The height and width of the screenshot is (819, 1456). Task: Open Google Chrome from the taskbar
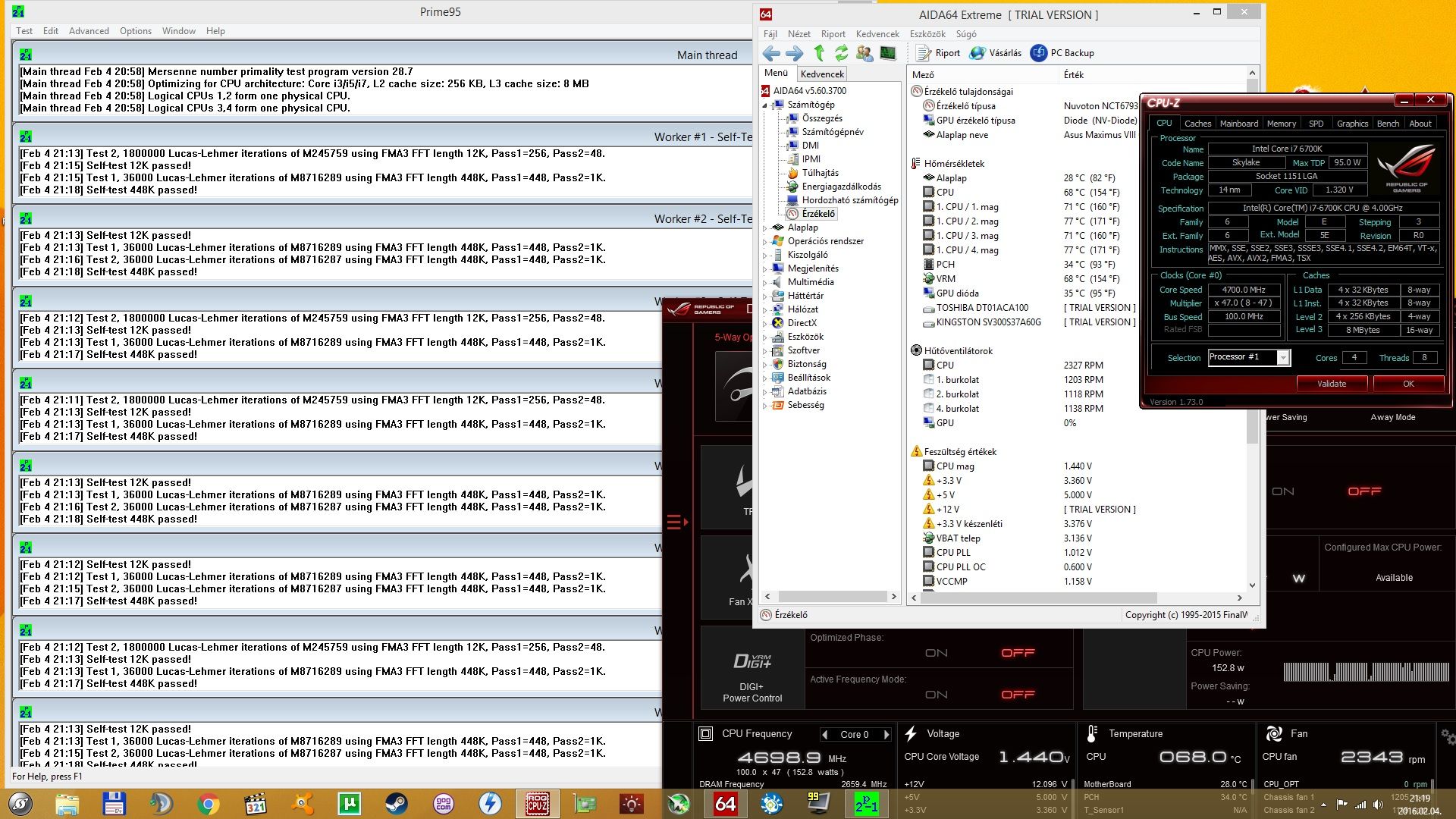point(209,803)
